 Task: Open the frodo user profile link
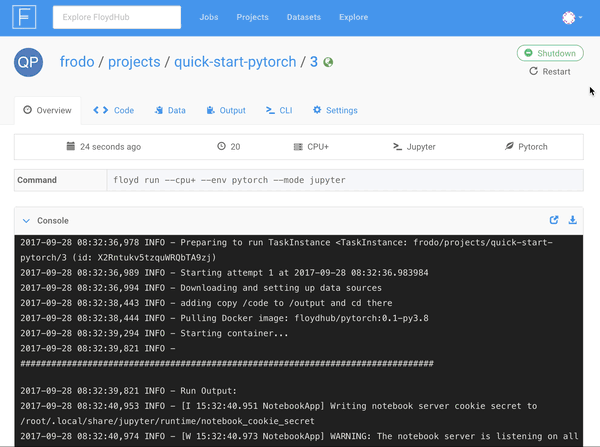(x=77, y=62)
